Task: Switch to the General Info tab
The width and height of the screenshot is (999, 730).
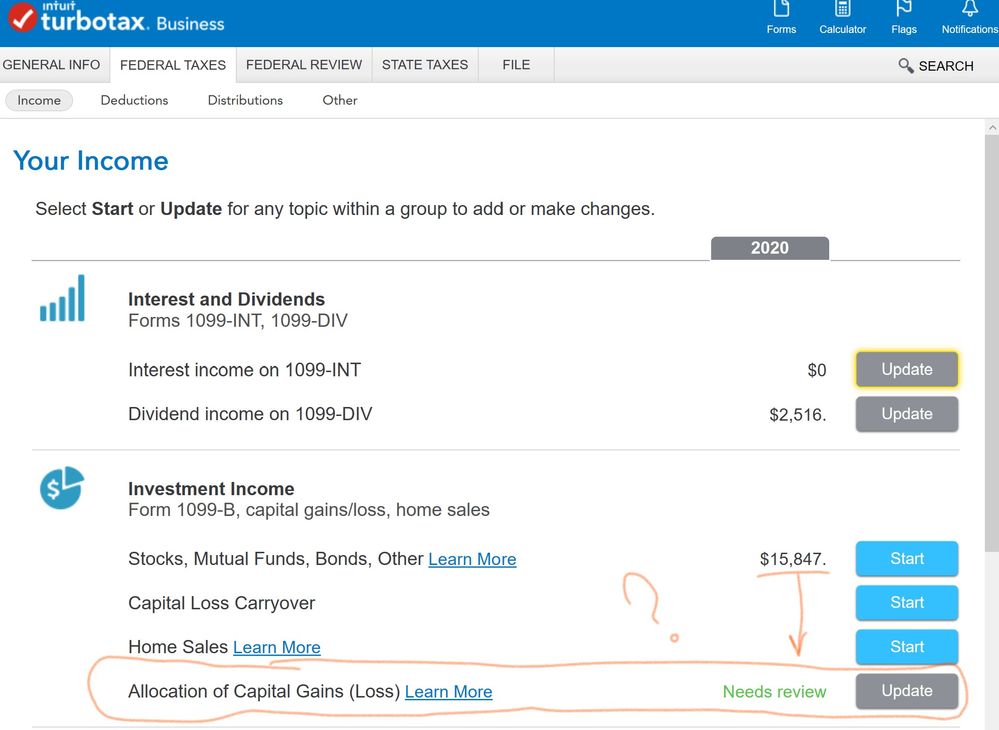Action: pyautogui.click(x=51, y=65)
